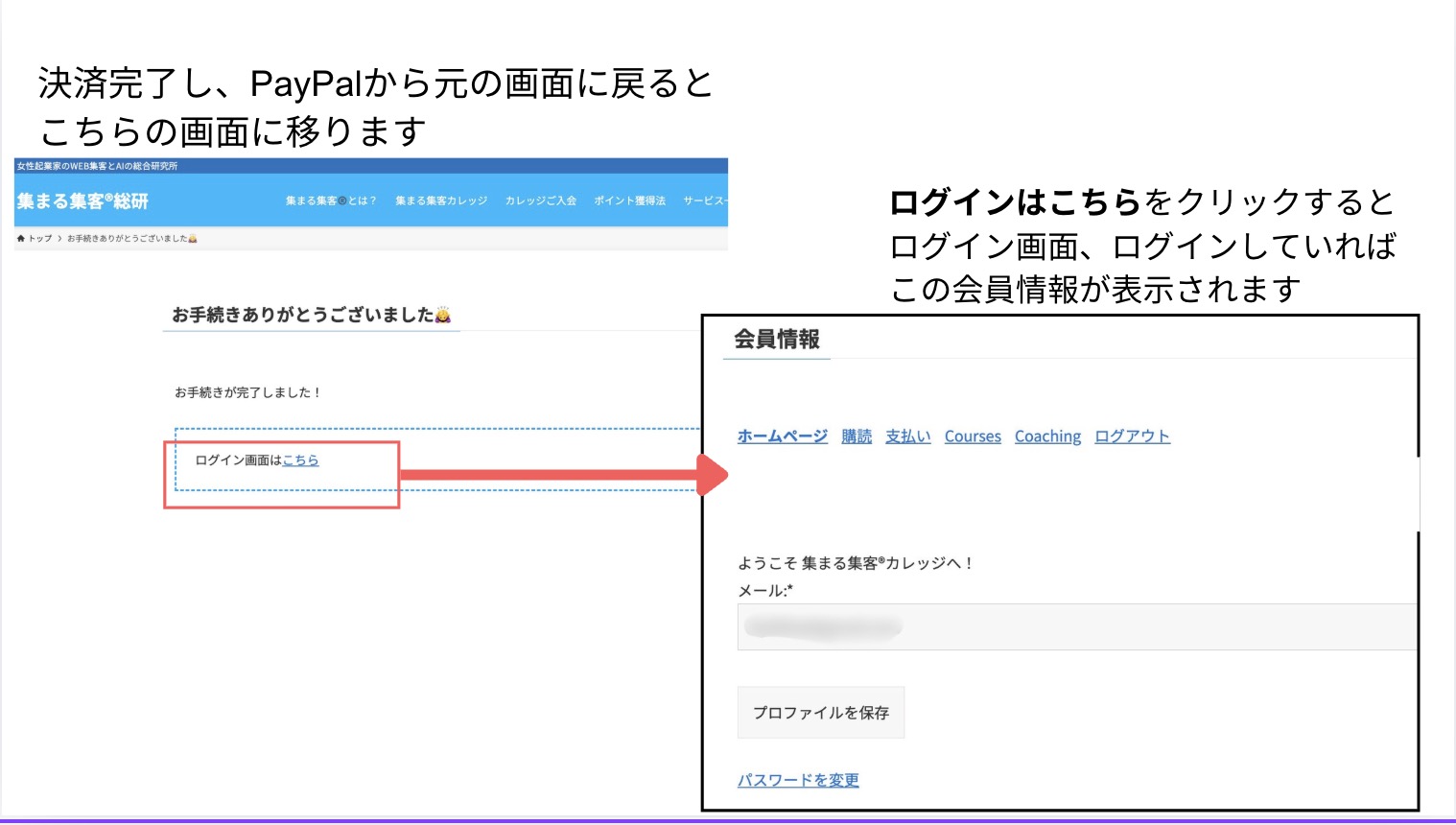Click the サービス item in the navigation bar
The width and height of the screenshot is (1456, 825).
(x=705, y=200)
